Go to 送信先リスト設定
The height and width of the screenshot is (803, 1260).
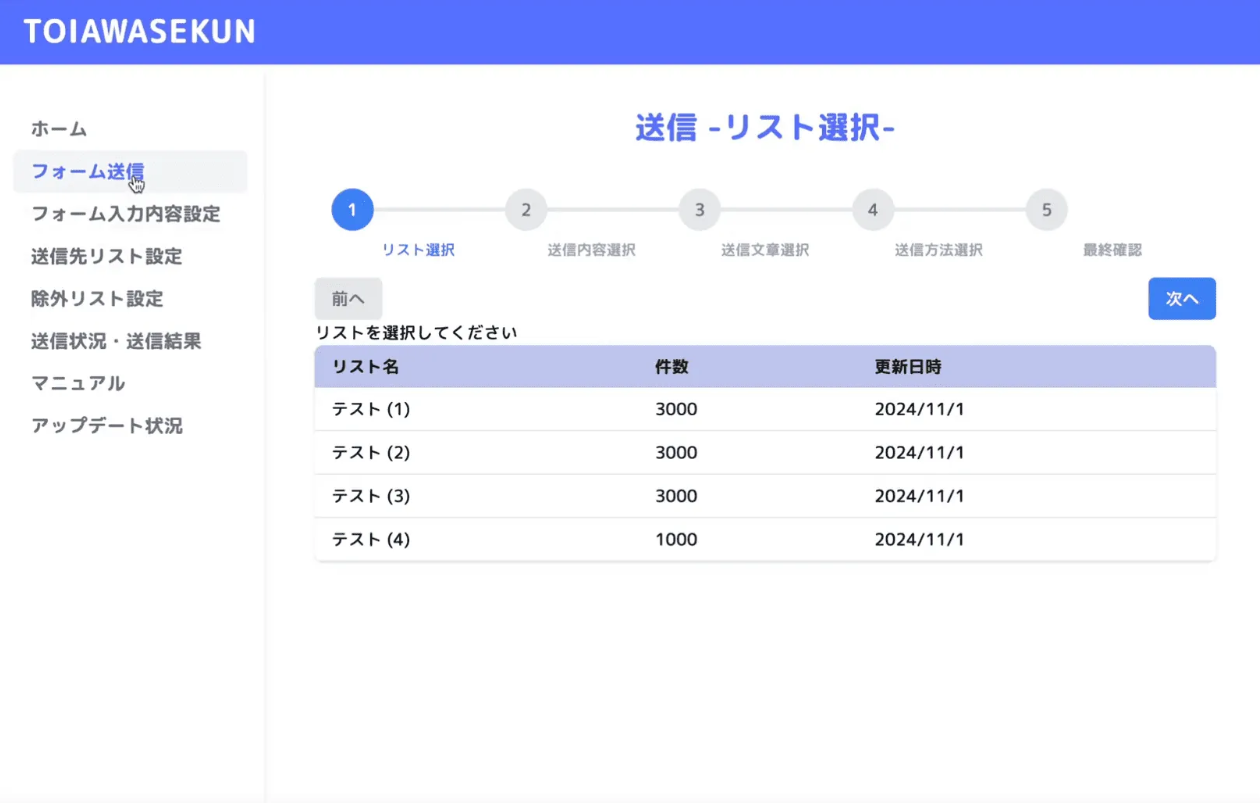point(107,256)
